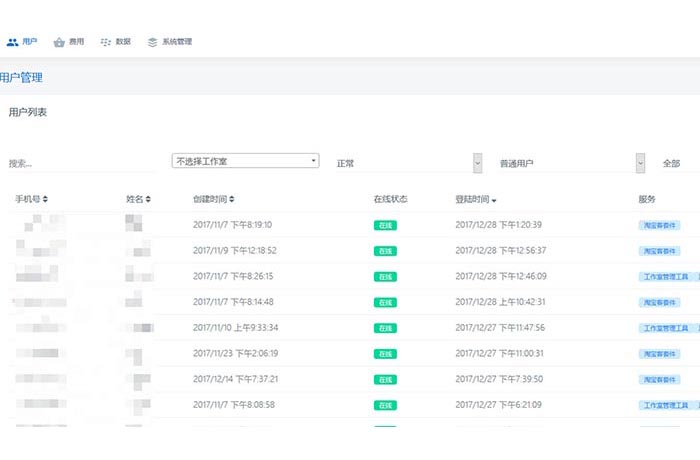Click the 工作室管理工具 tag in the third row
The image size is (700, 460).
665,276
